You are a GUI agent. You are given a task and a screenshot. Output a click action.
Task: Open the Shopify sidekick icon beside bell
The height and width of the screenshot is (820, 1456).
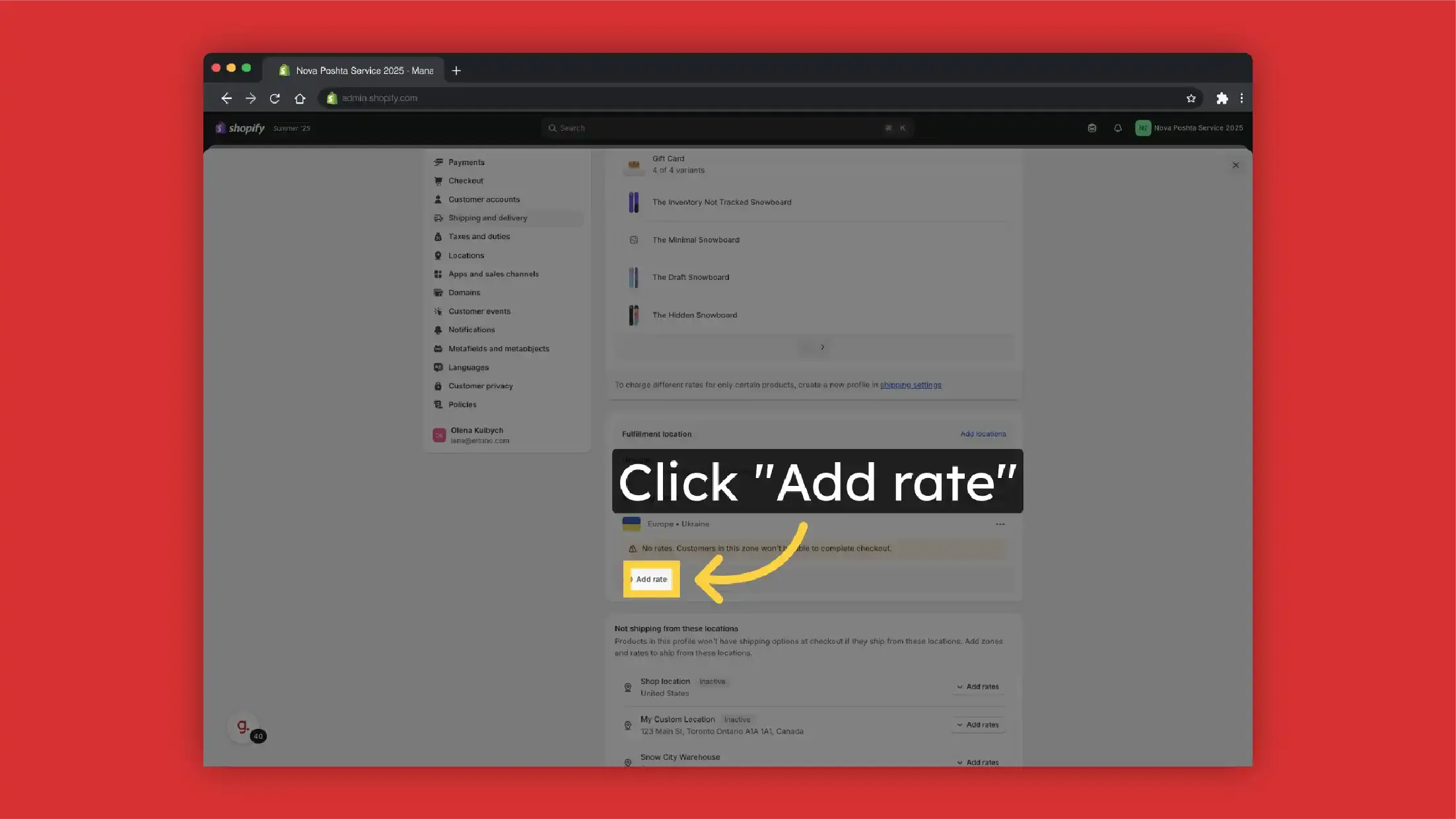coord(1092,128)
